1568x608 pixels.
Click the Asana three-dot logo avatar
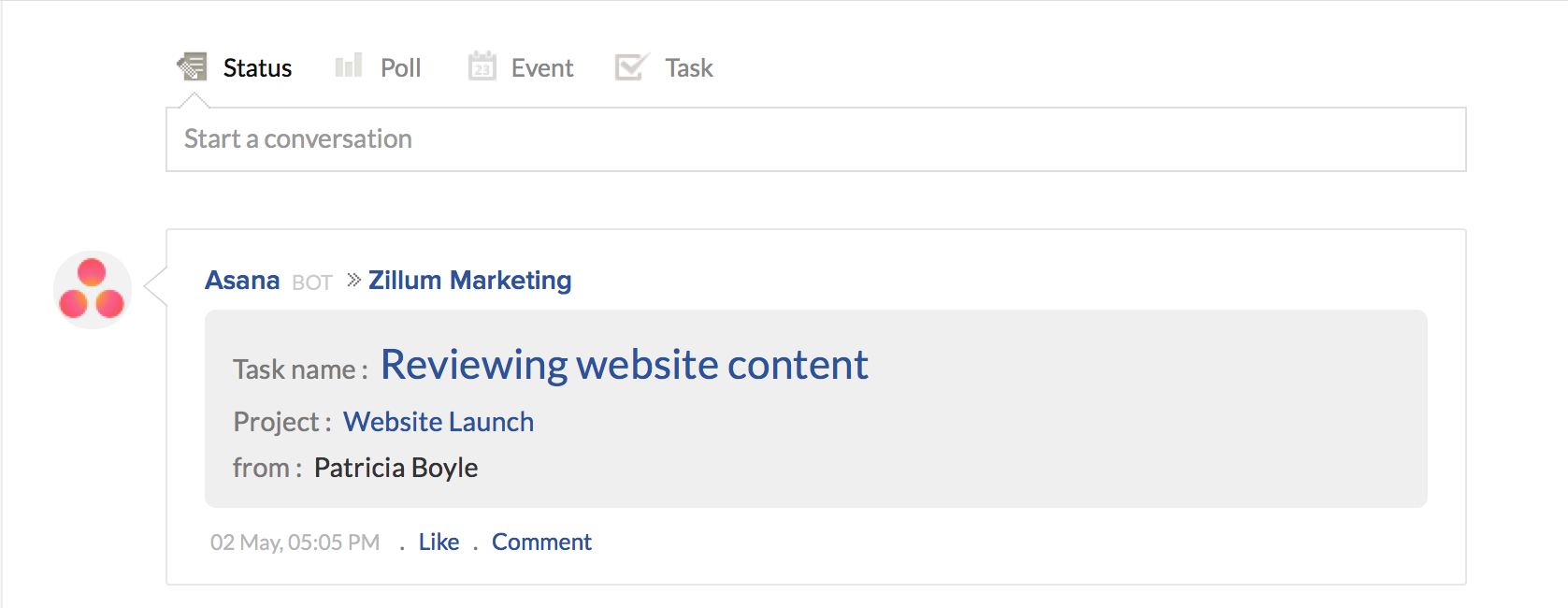coord(92,290)
